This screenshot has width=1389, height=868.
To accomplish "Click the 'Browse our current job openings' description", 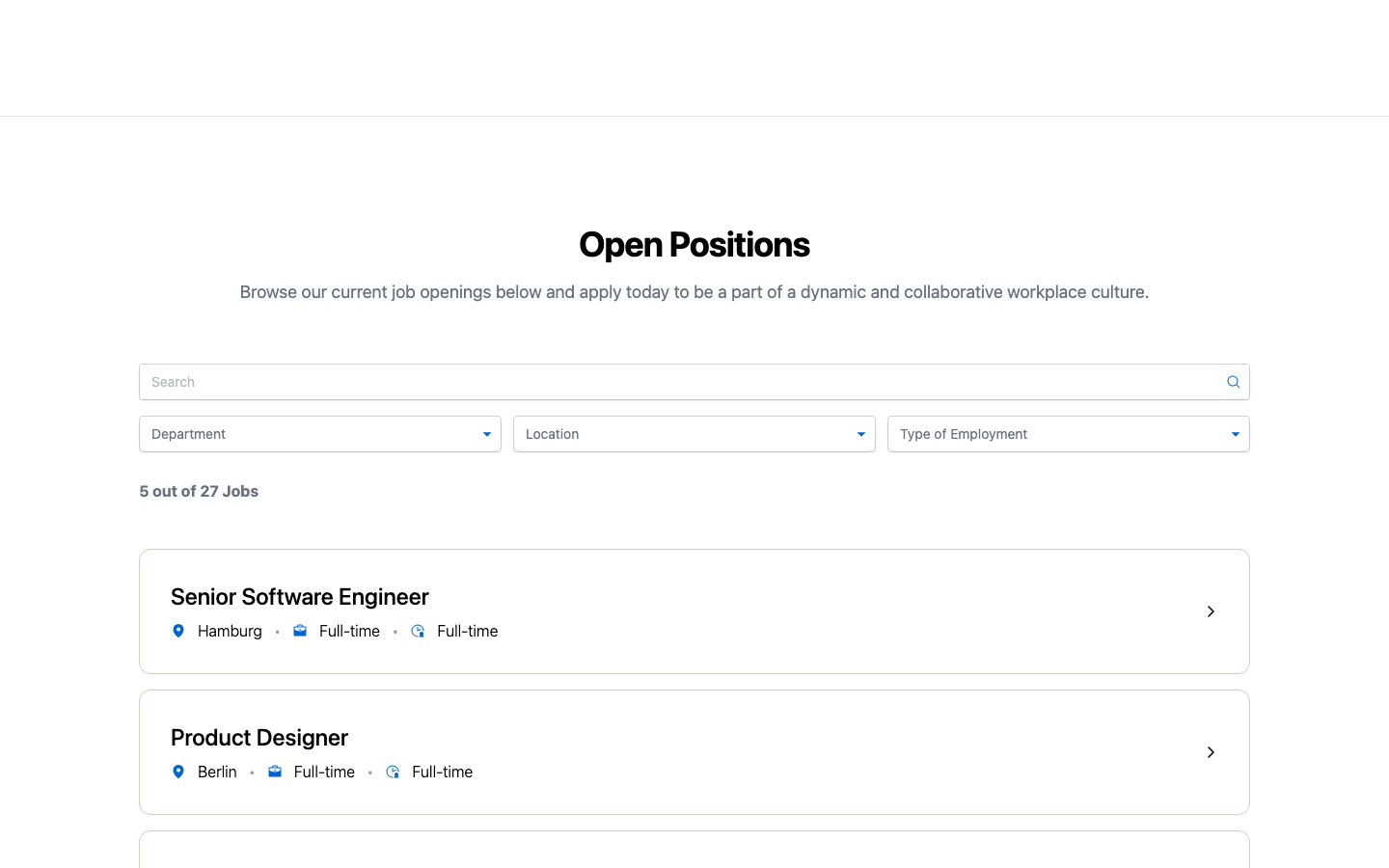I will [x=694, y=292].
